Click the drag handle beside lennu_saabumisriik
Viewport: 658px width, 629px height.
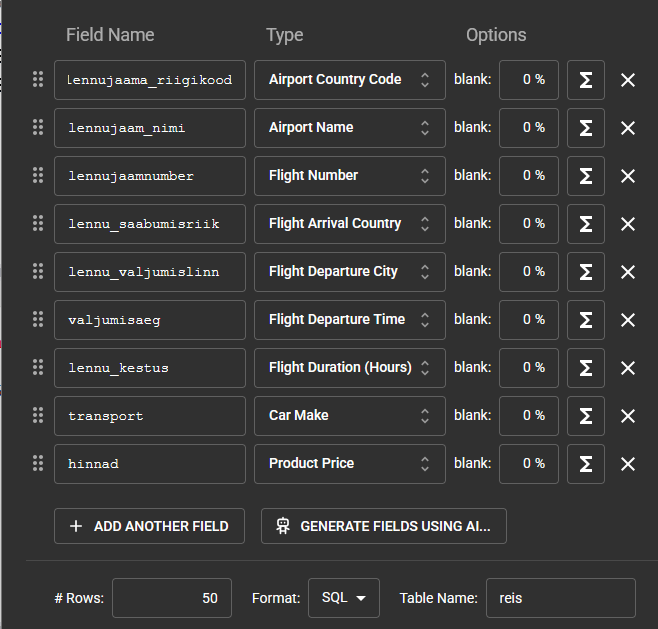38,224
